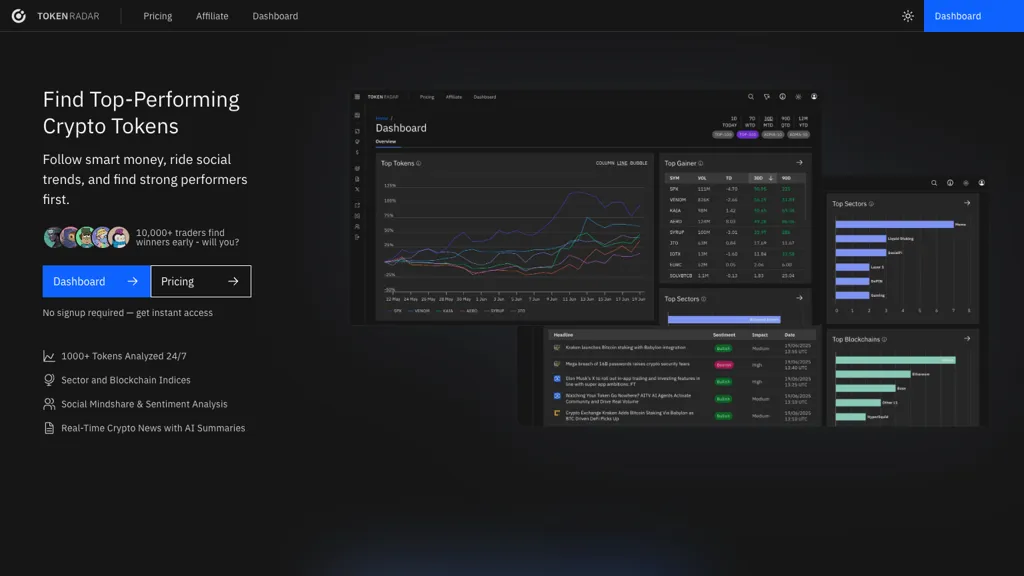Click the TokenRadar logo icon
1024x576 pixels.
pos(18,15)
